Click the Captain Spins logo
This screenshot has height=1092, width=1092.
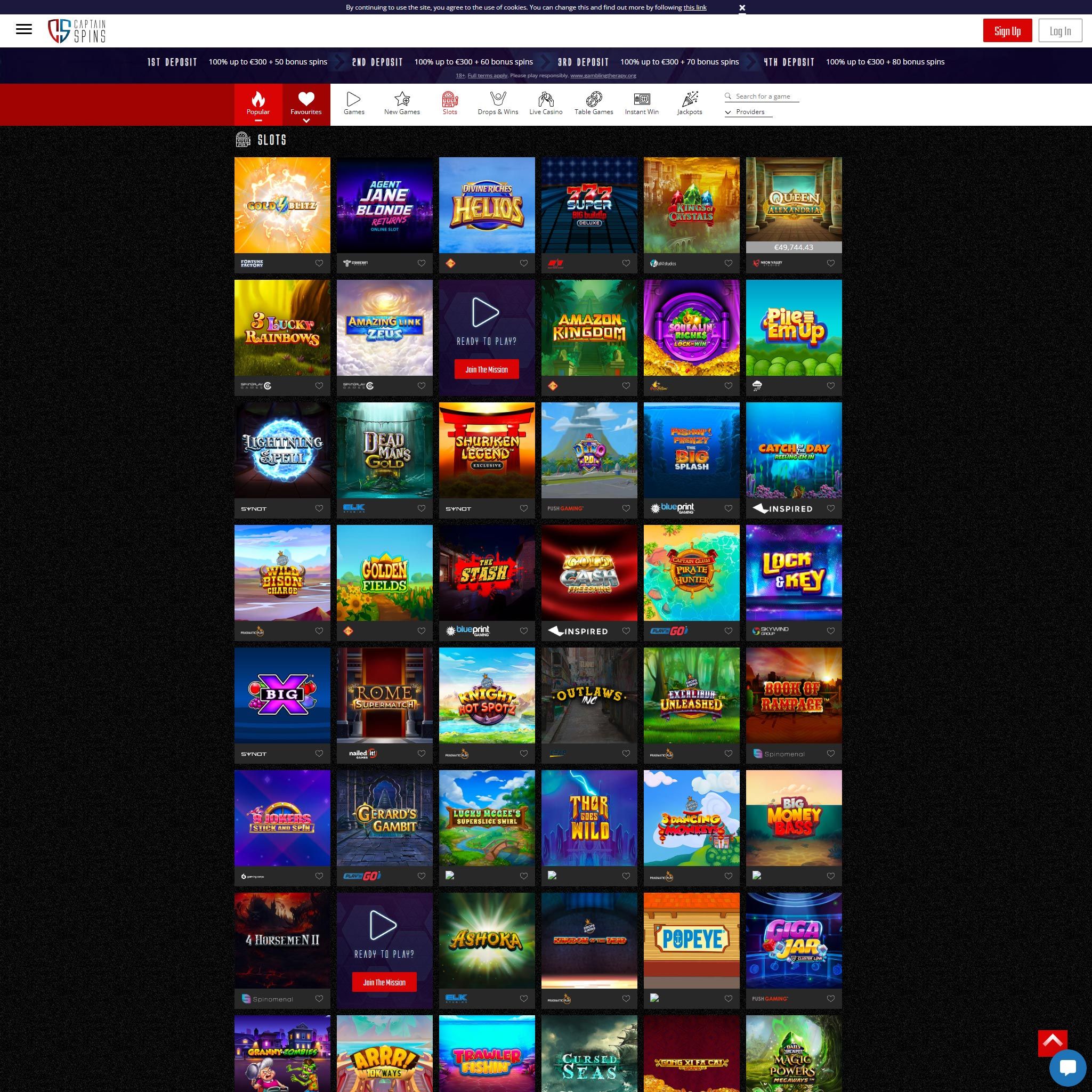(x=76, y=30)
